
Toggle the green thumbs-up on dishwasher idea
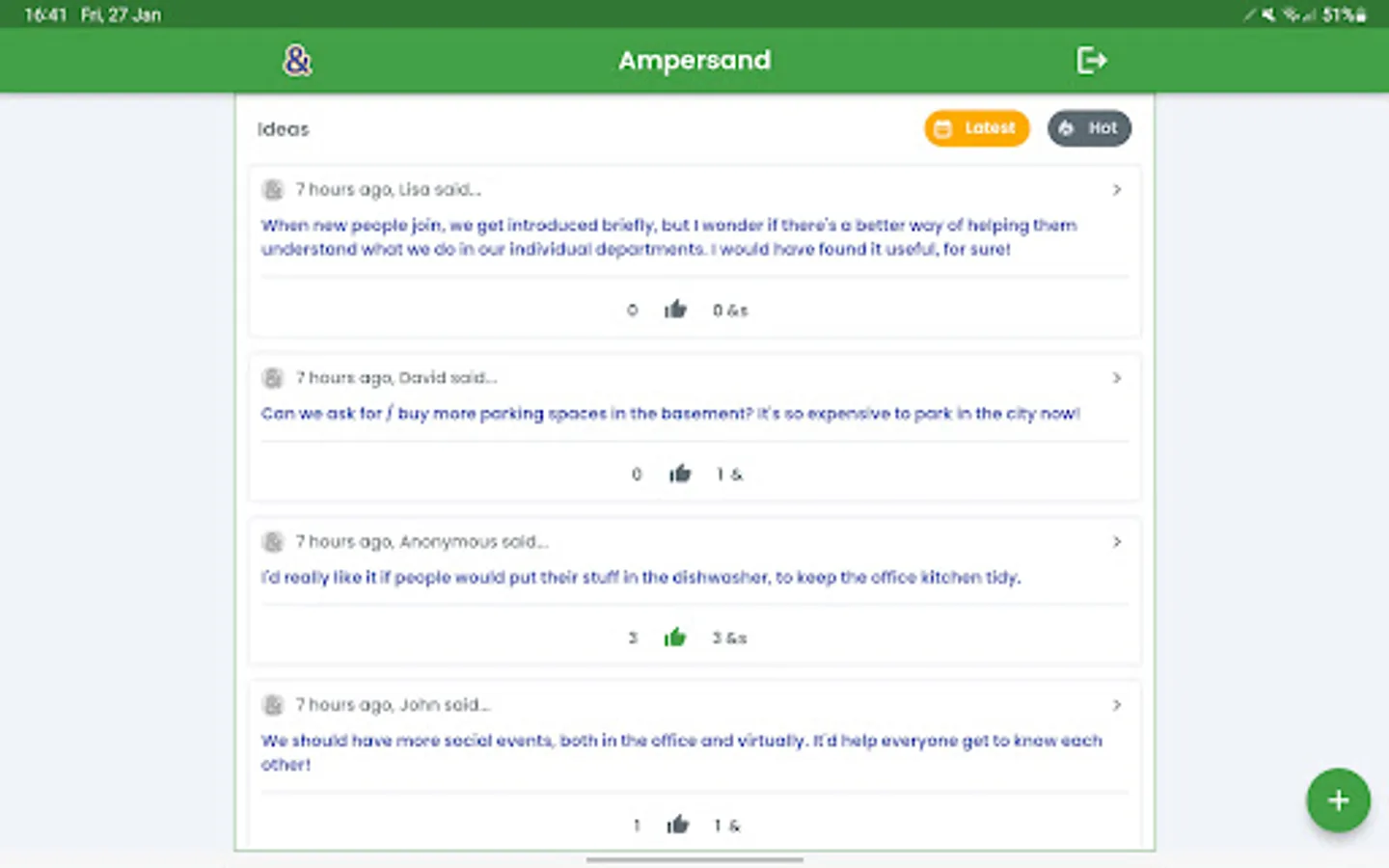pos(675,637)
